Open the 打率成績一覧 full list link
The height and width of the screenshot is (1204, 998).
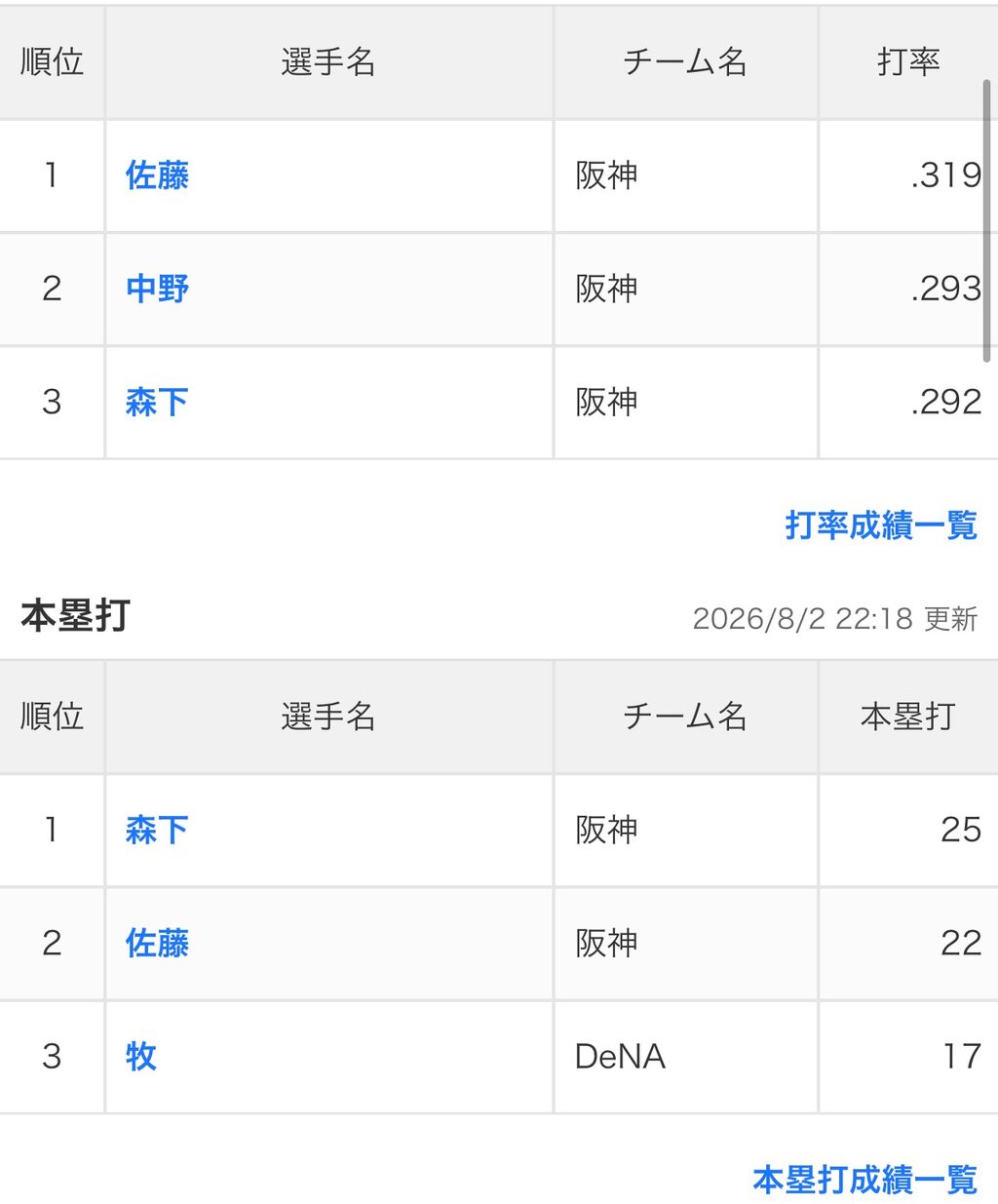[881, 525]
